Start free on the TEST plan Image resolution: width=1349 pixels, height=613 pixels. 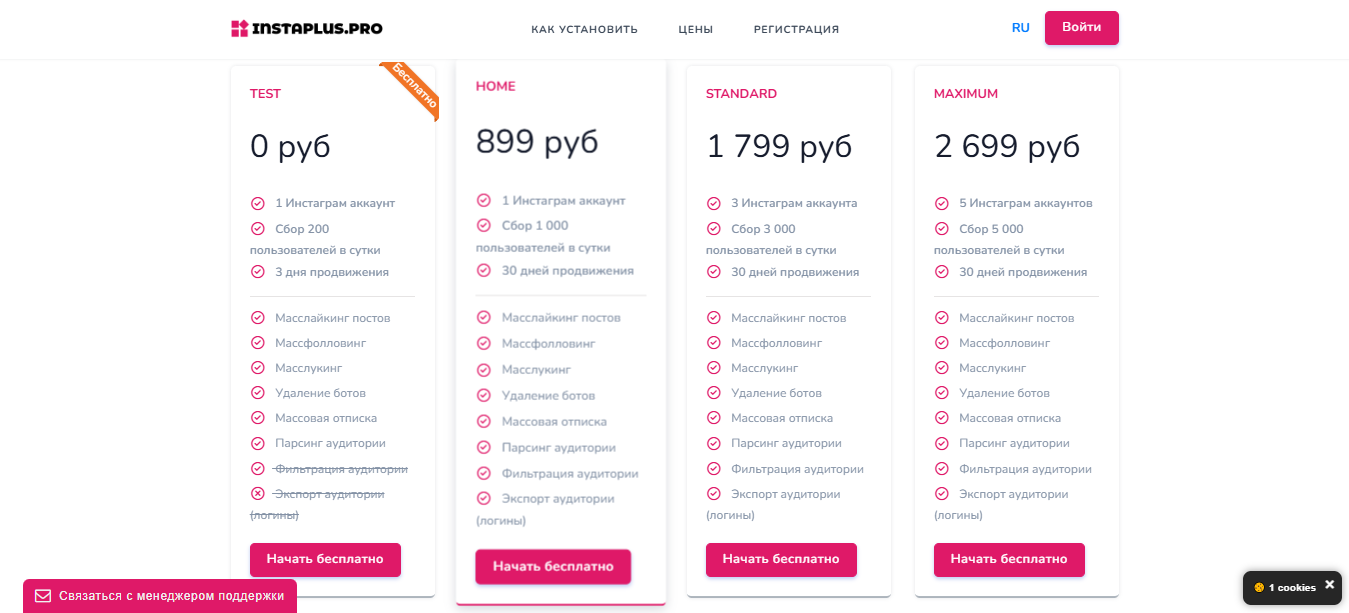325,560
